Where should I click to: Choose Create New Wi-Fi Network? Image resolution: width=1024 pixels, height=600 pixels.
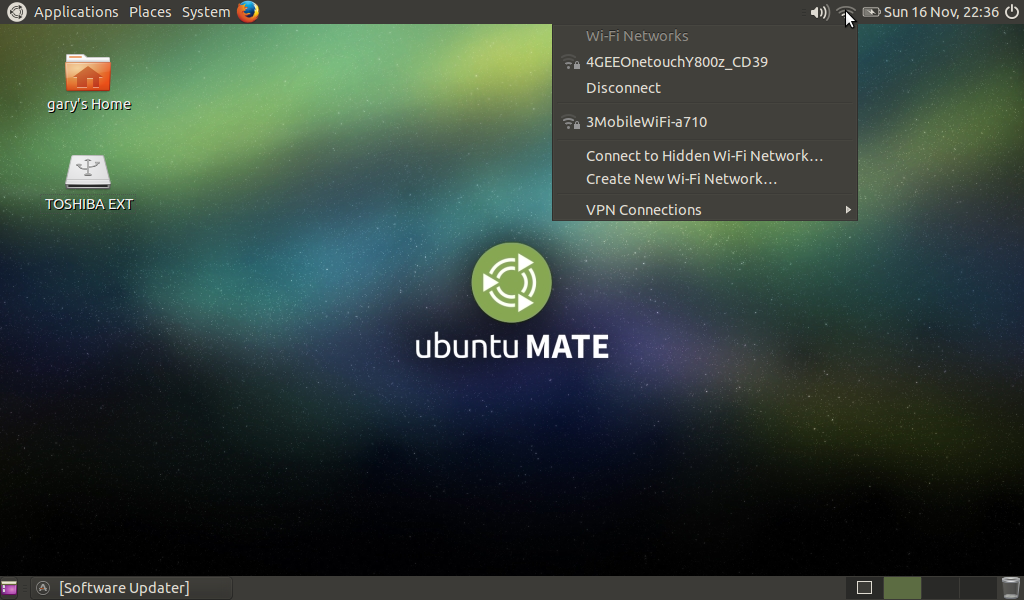(x=705, y=179)
